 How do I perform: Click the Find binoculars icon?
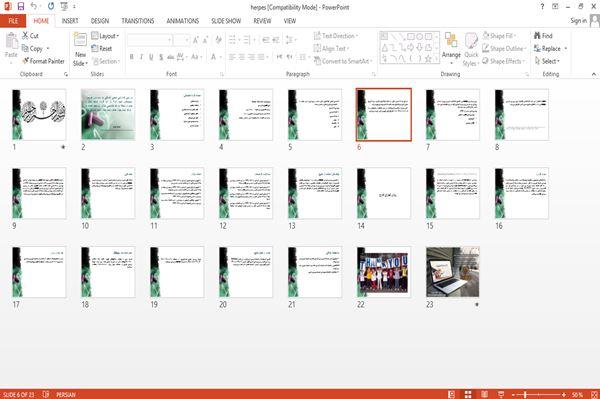(537, 36)
